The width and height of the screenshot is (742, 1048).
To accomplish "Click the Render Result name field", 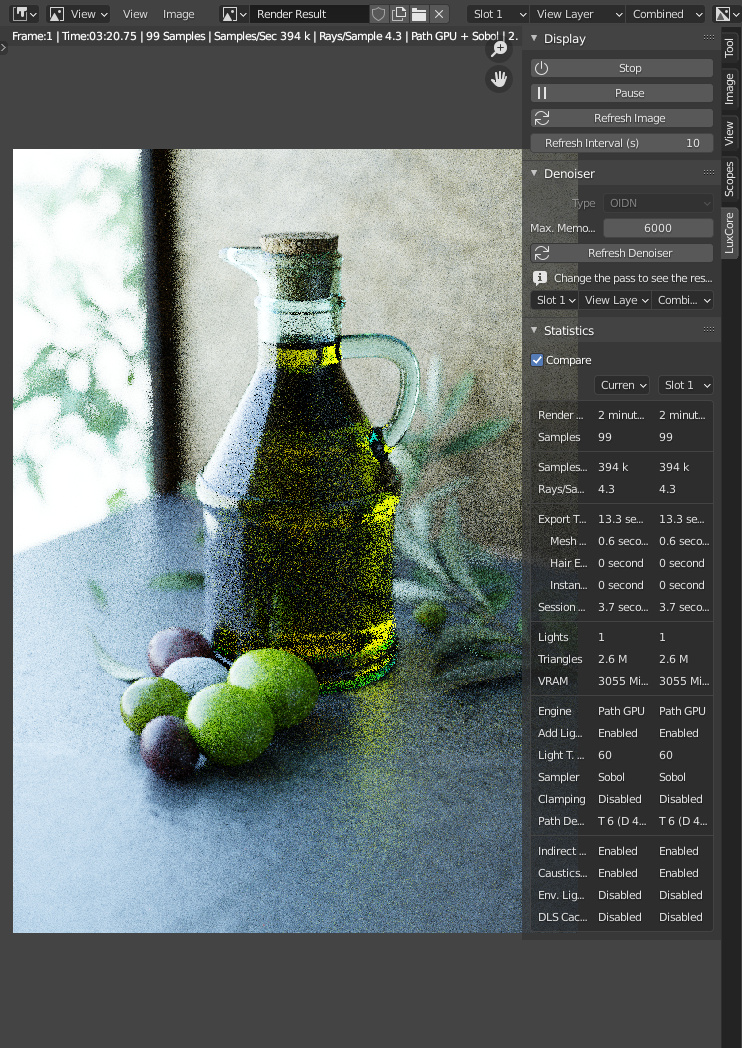I will point(309,14).
